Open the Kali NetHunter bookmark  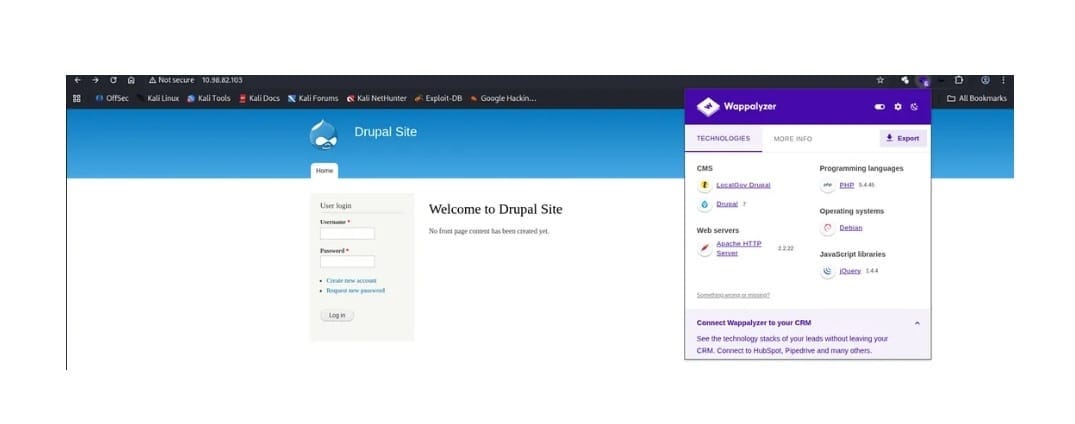376,98
